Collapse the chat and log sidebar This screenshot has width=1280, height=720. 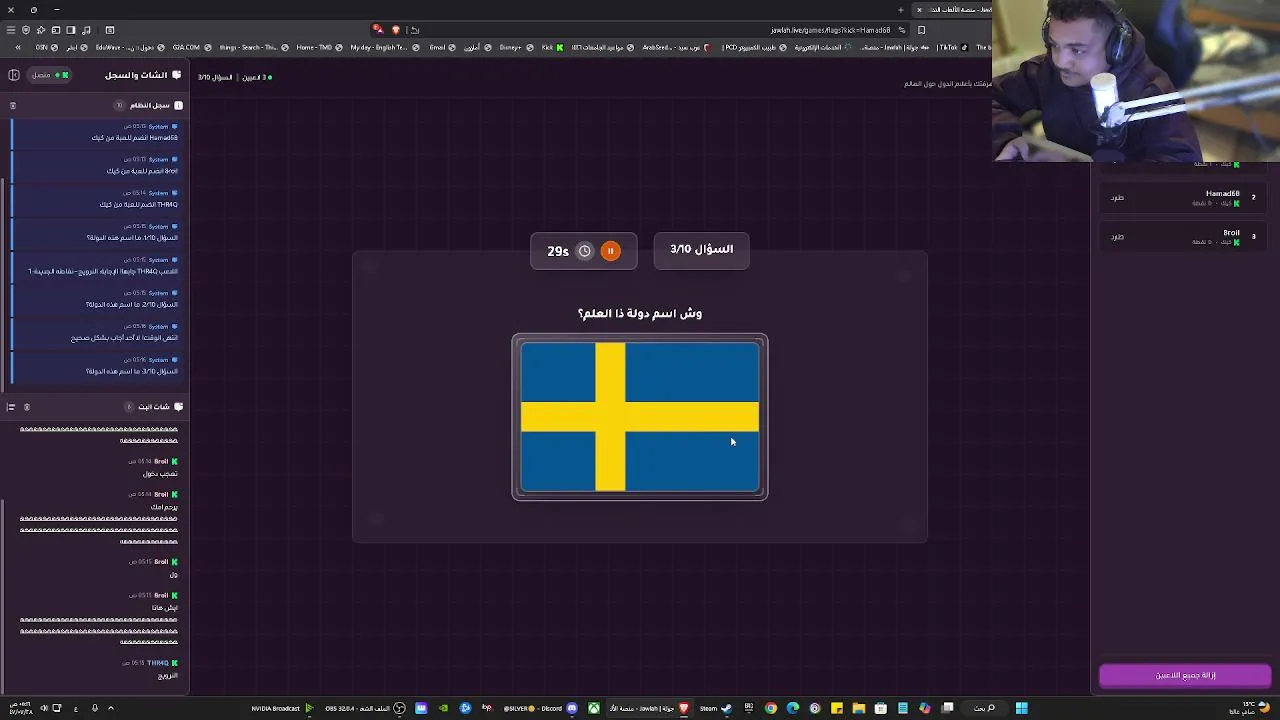(14, 75)
